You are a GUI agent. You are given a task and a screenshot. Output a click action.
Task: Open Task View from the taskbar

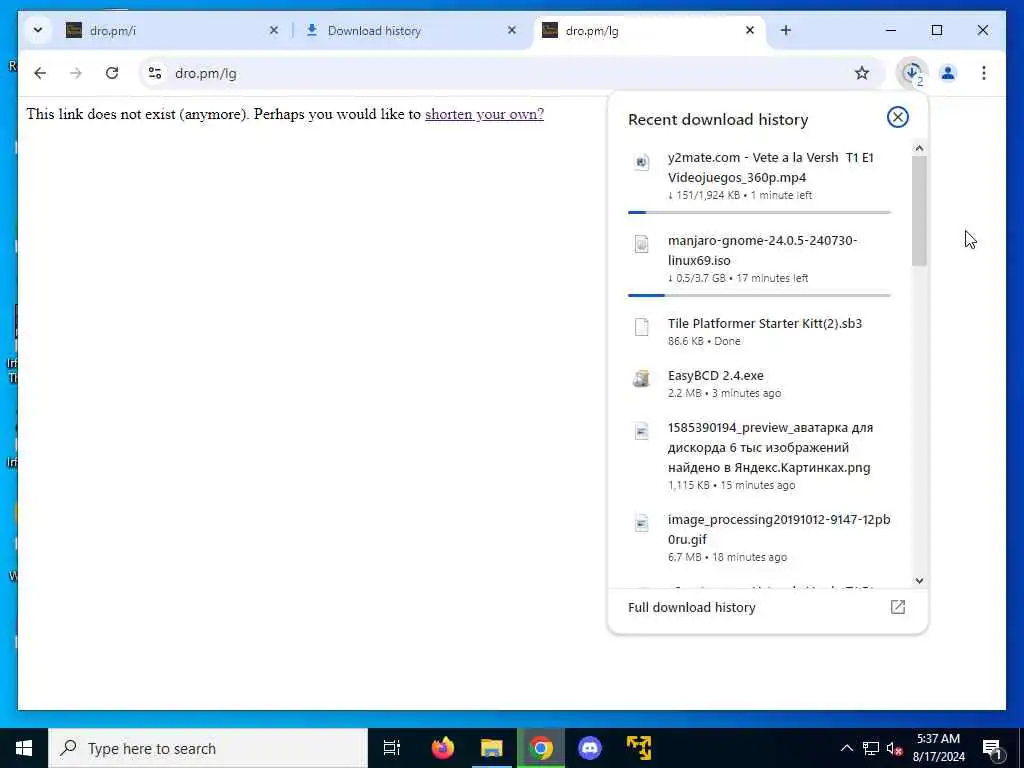[392, 748]
